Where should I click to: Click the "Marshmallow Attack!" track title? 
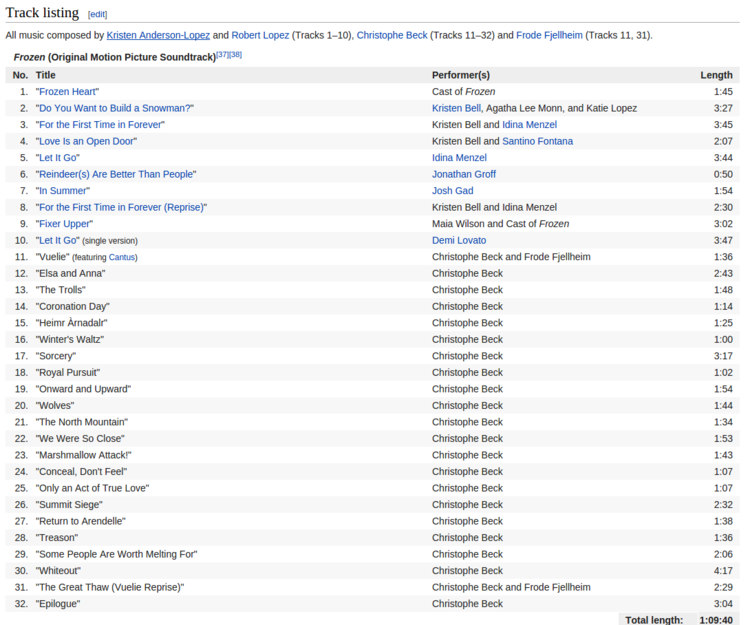tap(84, 455)
